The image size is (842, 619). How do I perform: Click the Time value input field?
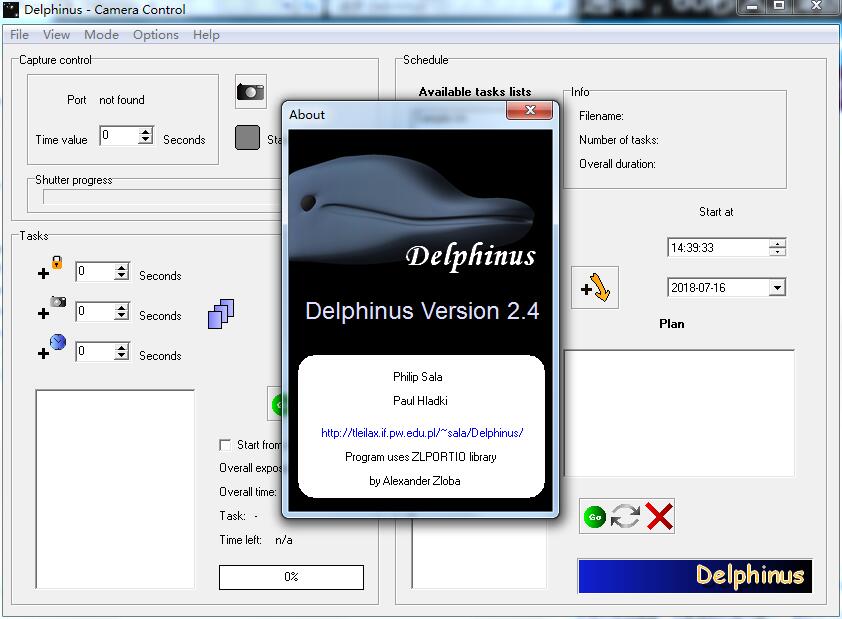click(119, 135)
